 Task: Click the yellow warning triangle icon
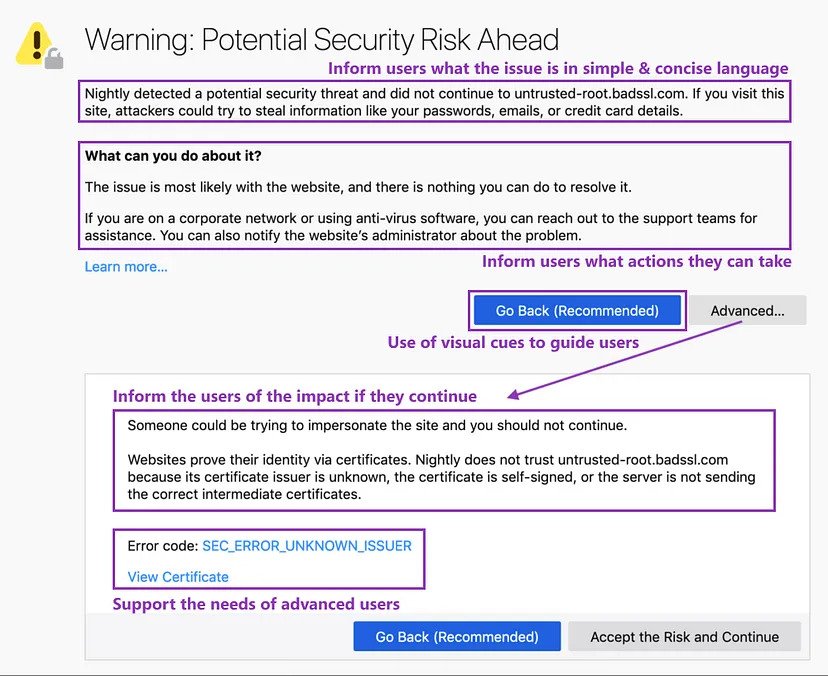pyautogui.click(x=33, y=43)
